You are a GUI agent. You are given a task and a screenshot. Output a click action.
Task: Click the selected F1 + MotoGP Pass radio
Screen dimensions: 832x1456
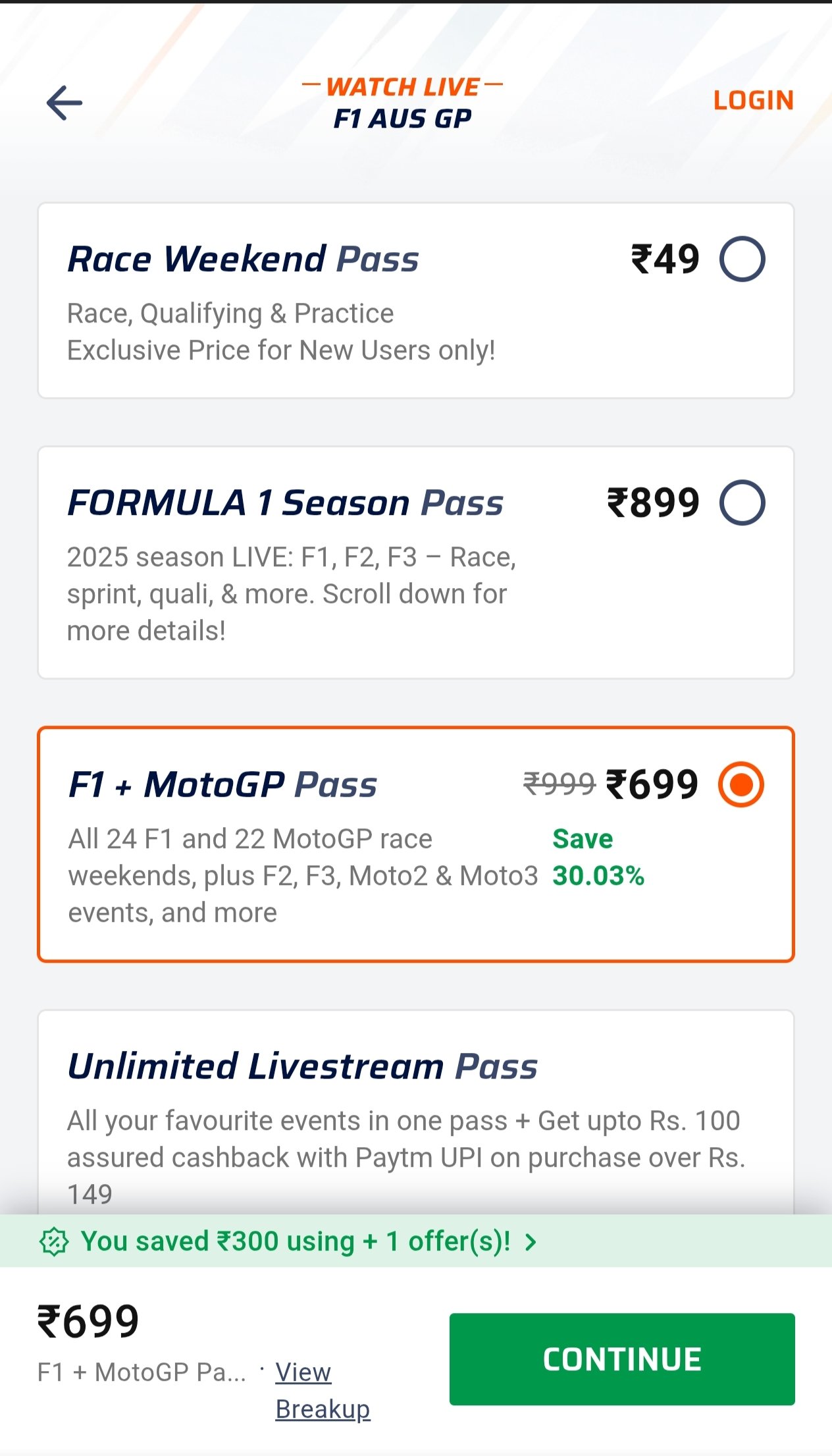click(x=741, y=784)
